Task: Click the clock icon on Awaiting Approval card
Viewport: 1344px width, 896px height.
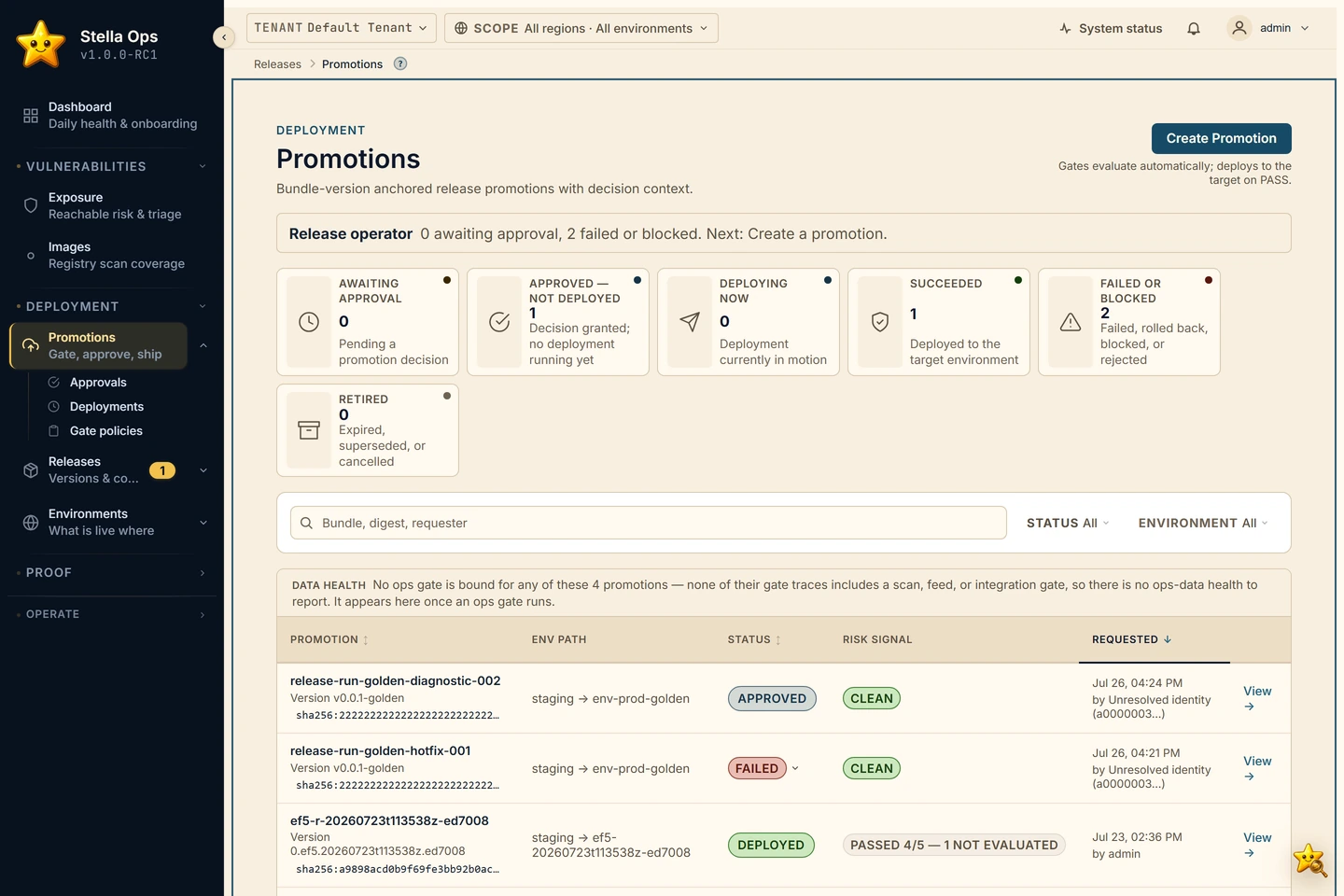Action: point(309,322)
